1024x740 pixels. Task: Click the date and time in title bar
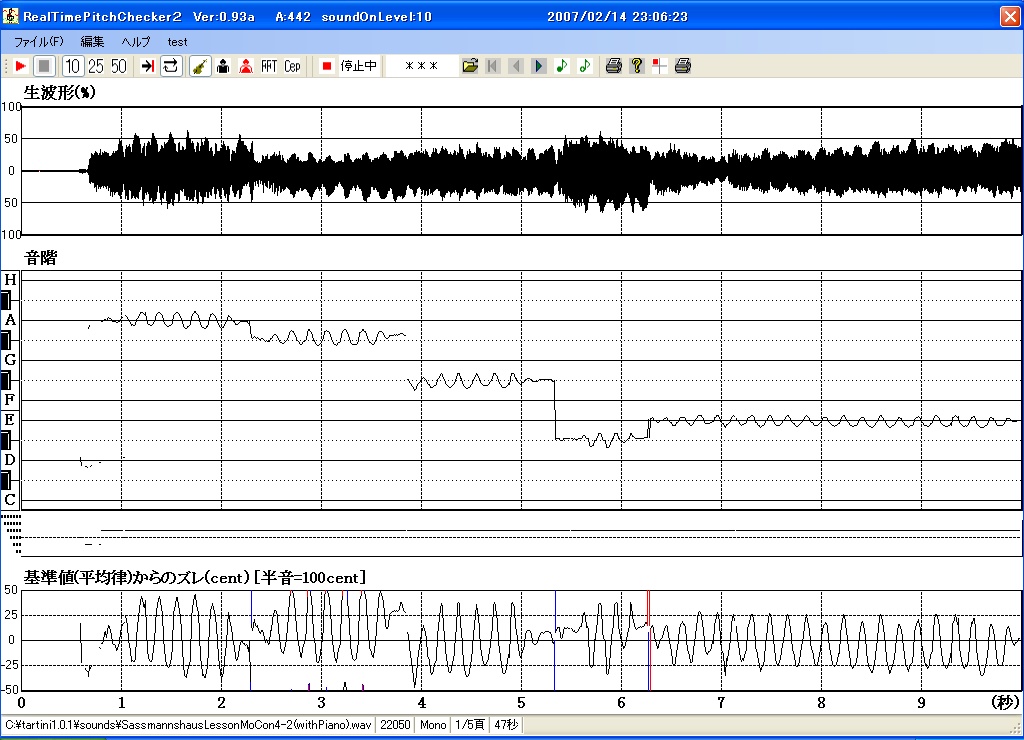[617, 16]
